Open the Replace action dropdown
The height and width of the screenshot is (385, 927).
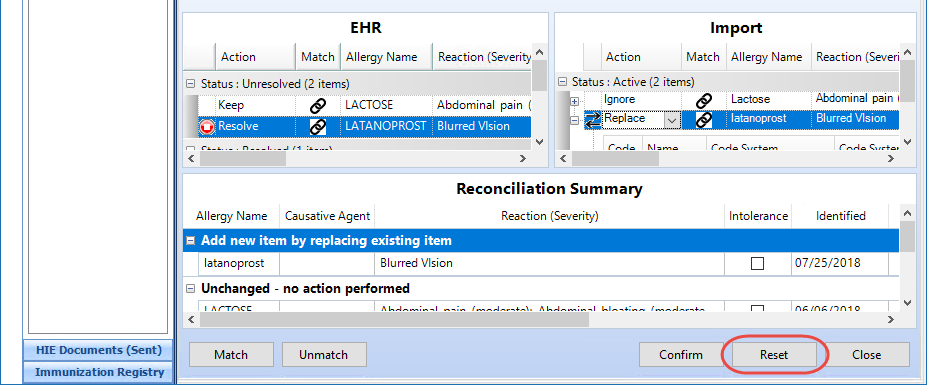[x=672, y=120]
